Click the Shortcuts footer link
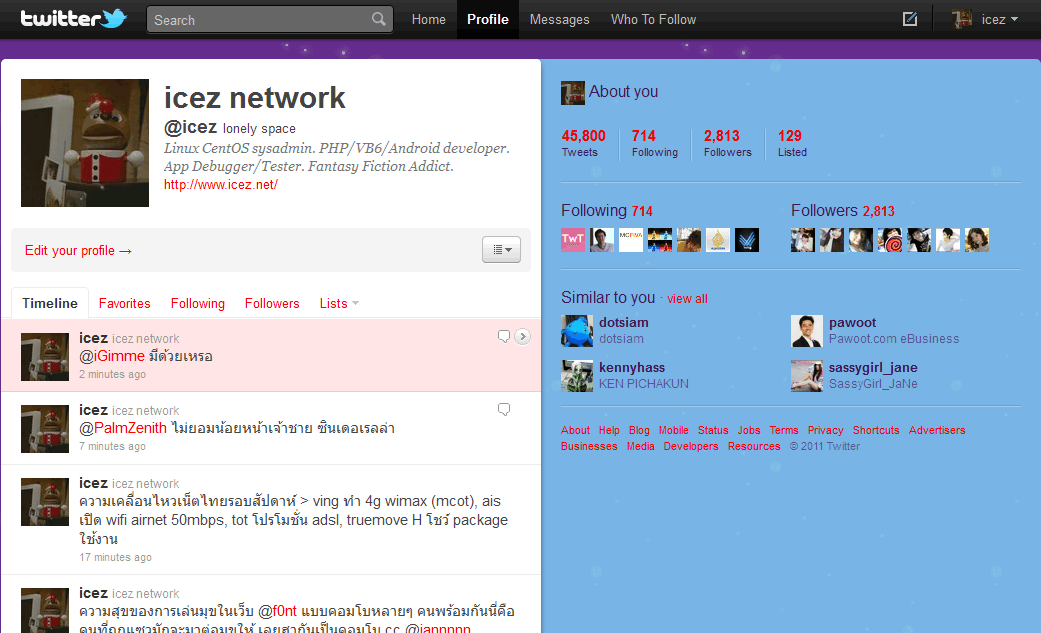This screenshot has height=633, width=1041. click(876, 430)
